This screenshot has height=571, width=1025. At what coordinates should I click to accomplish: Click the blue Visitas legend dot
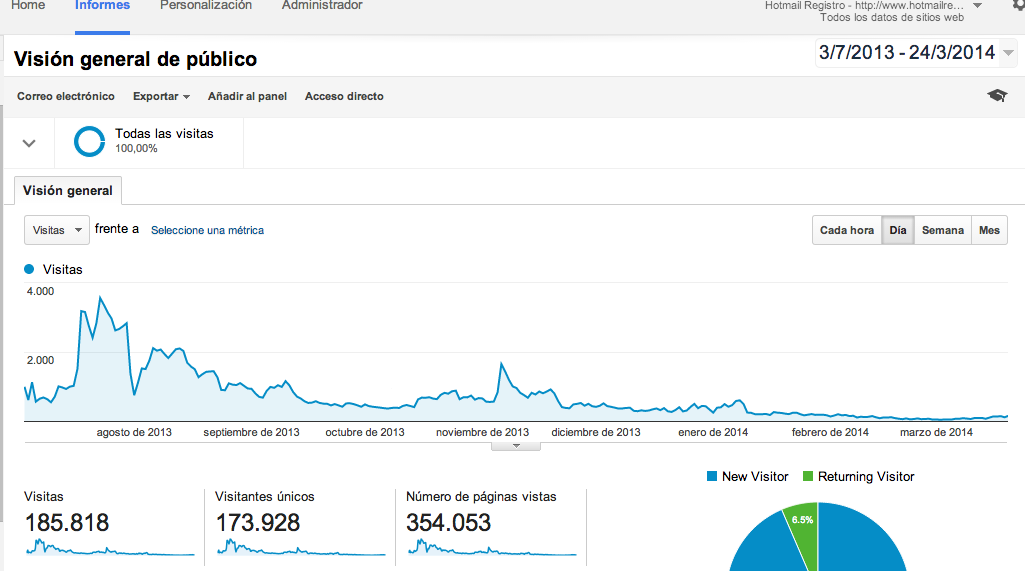pyautogui.click(x=29, y=269)
